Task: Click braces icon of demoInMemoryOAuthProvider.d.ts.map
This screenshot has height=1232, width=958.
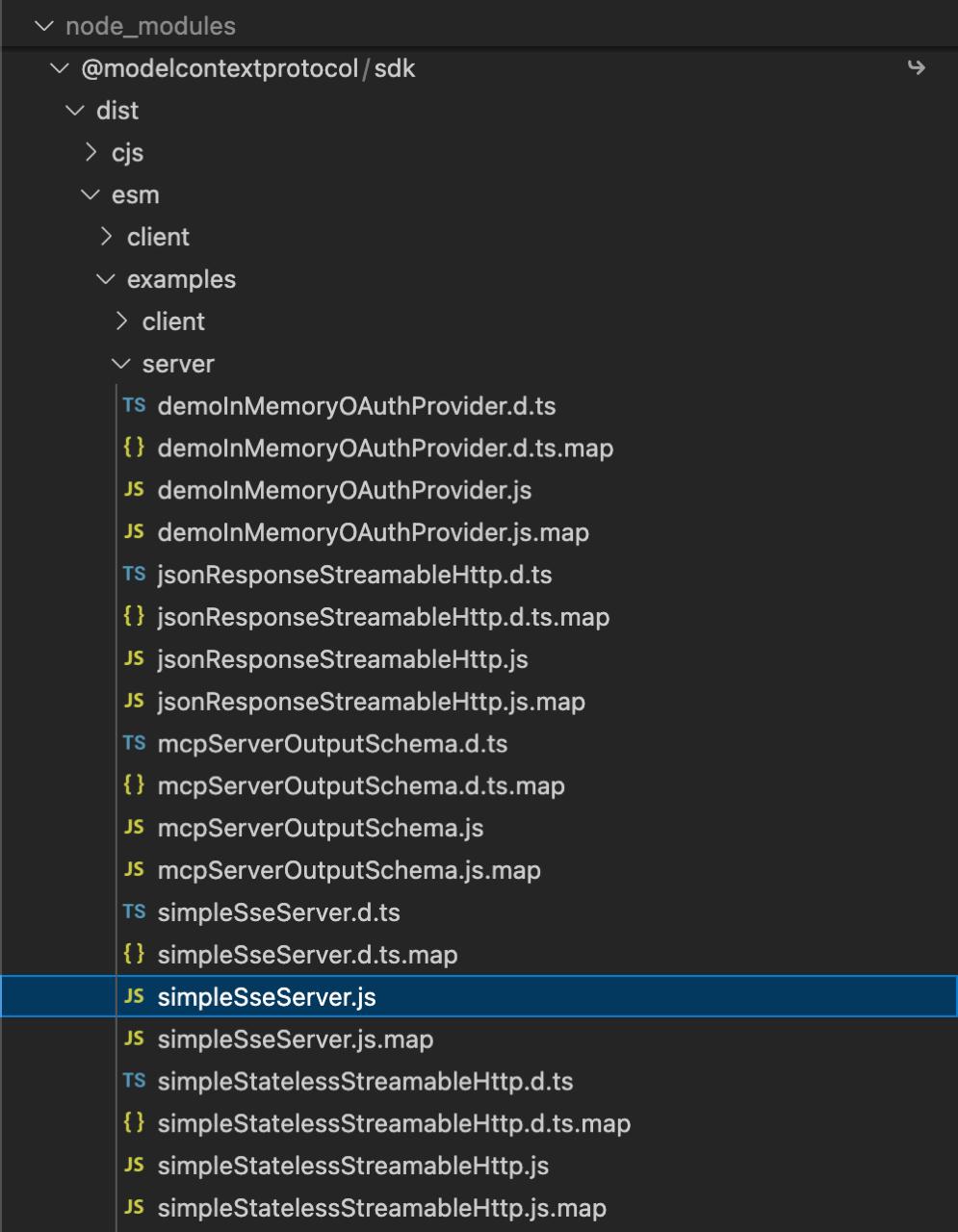Action: [134, 448]
